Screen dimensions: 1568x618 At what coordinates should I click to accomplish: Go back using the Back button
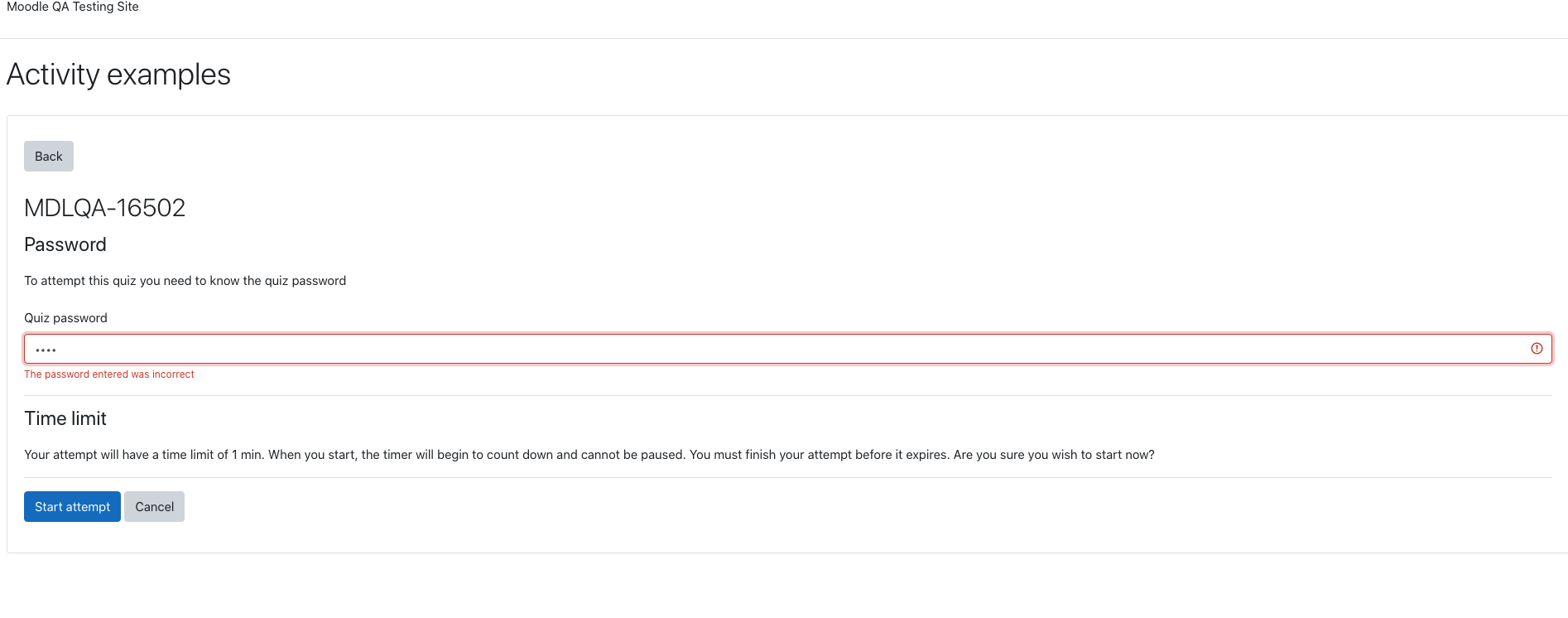(49, 157)
